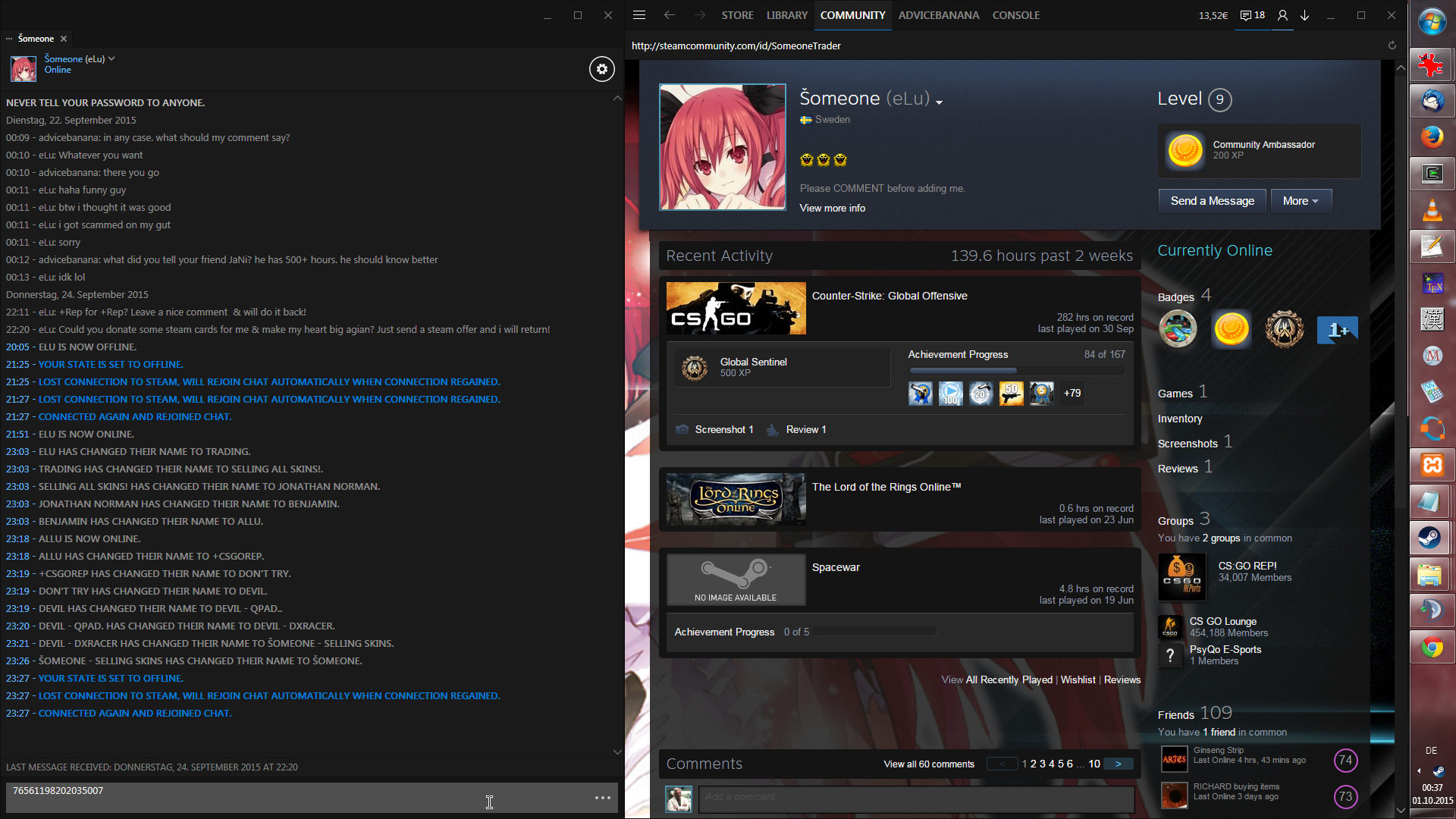Go to next comments page arrow
1456x819 pixels.
click(1118, 764)
